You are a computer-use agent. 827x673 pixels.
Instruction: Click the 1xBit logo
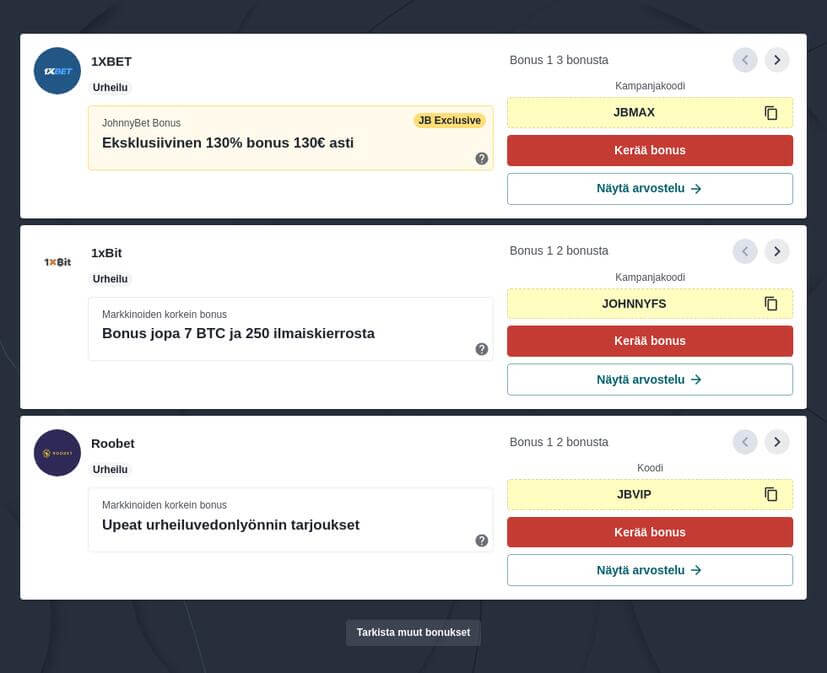click(57, 262)
